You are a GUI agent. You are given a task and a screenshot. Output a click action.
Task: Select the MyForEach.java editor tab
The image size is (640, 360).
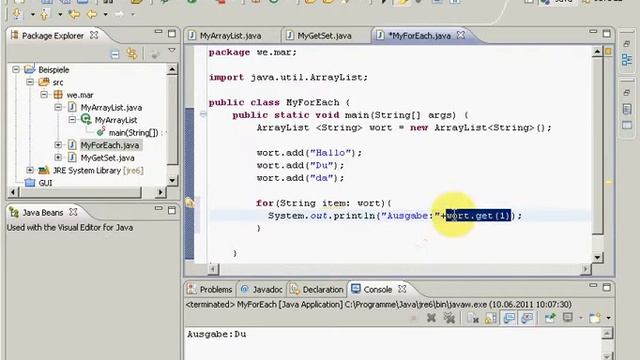click(x=419, y=36)
